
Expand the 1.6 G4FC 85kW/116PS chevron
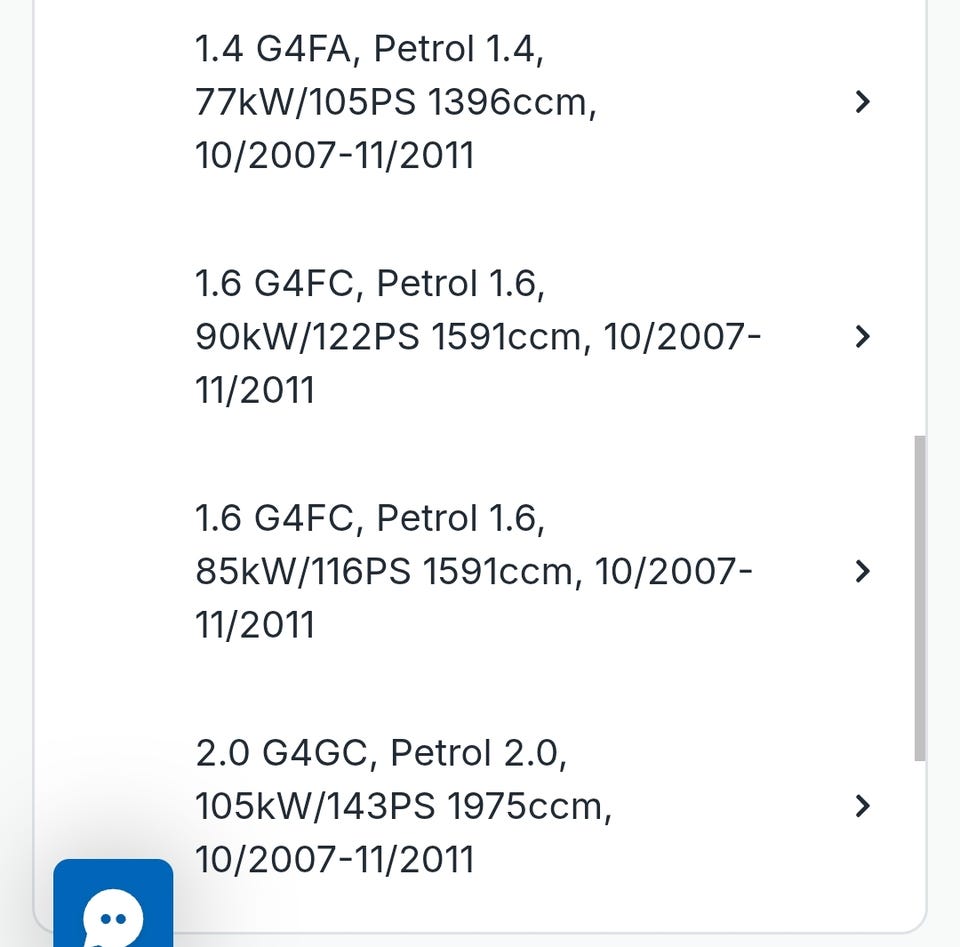click(863, 570)
